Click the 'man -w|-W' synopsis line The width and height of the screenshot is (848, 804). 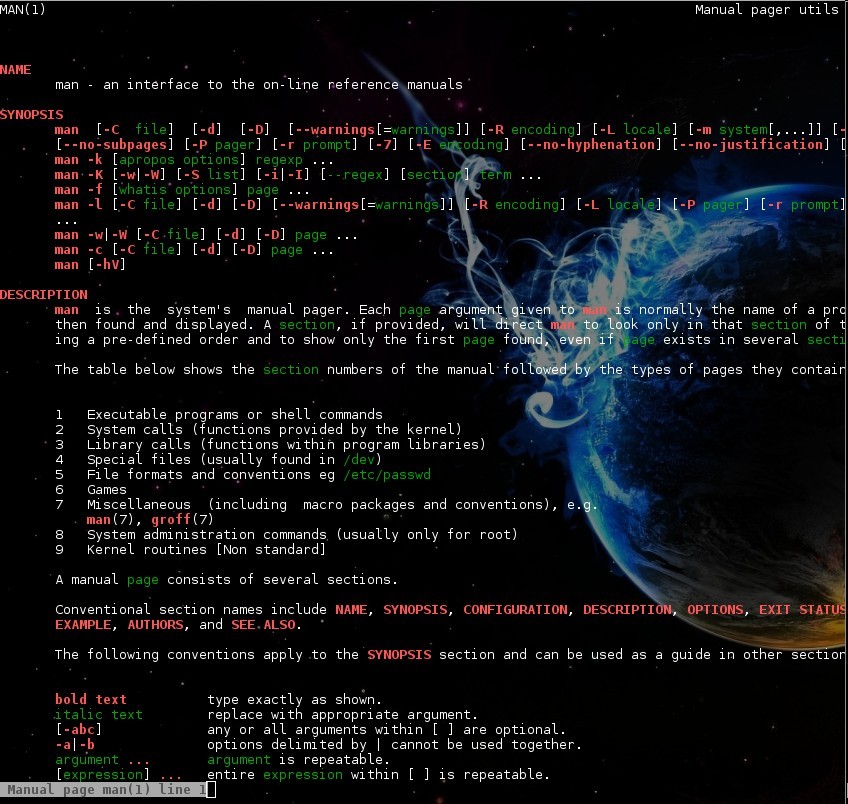tap(206, 235)
